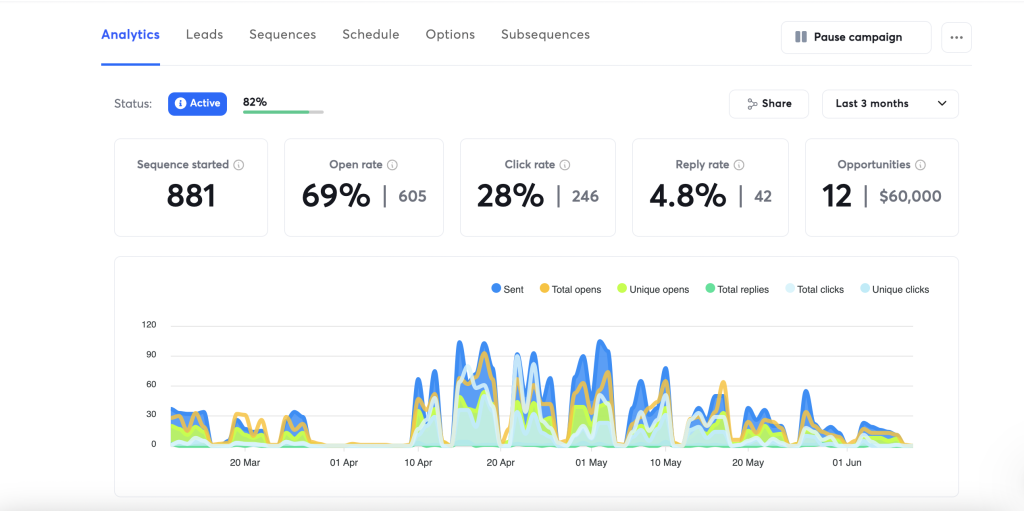Expand the Last 3 months dropdown
The height and width of the screenshot is (511, 1024).
[889, 104]
